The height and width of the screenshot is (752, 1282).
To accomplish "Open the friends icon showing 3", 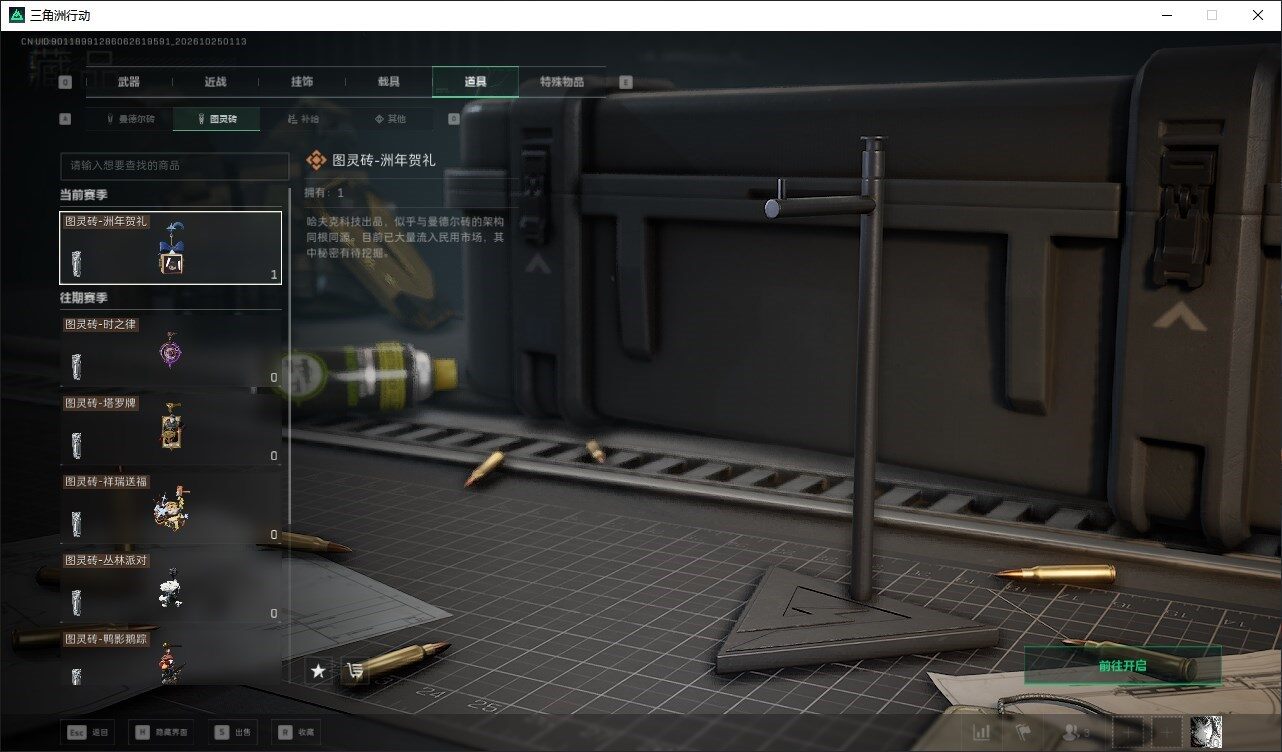I will (x=1076, y=732).
